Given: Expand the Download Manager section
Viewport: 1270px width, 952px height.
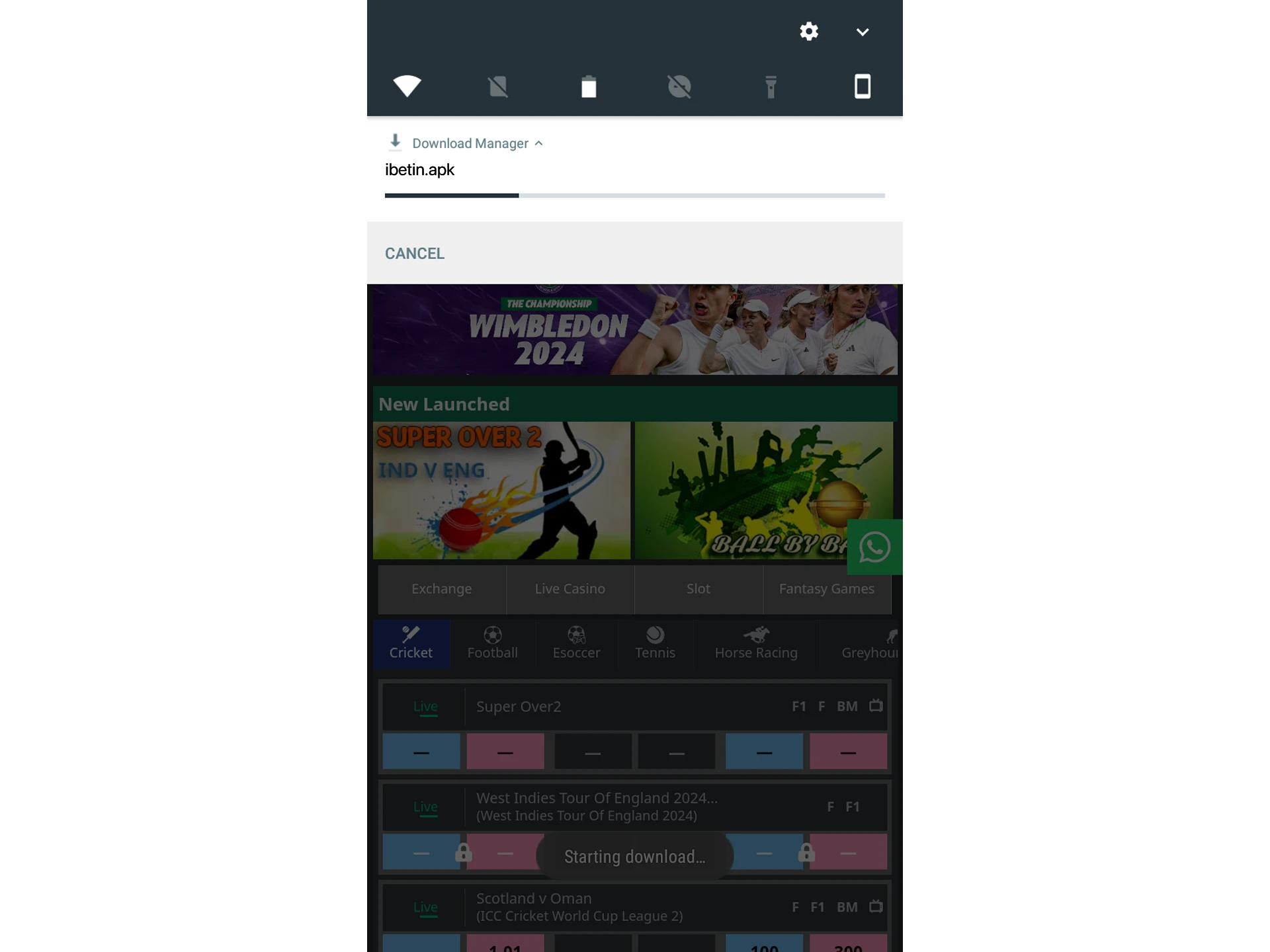Looking at the screenshot, I should pyautogui.click(x=538, y=143).
